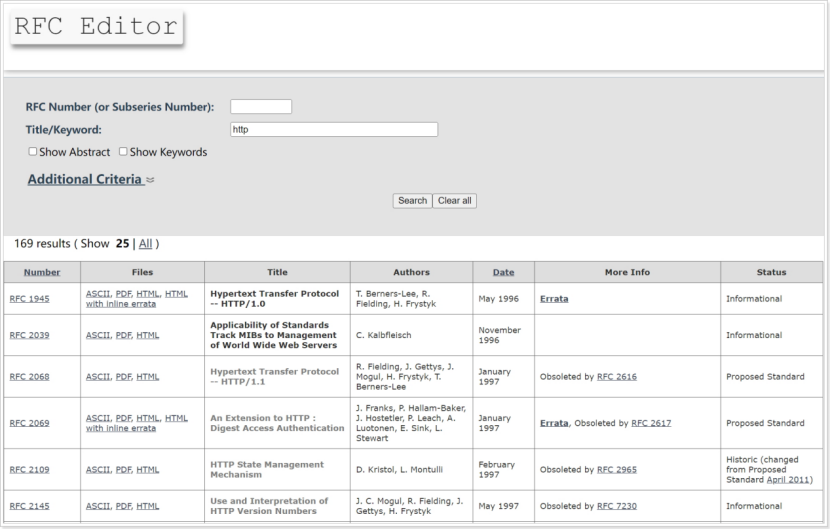Screen dimensions: 830x530
Task: Select title HTTP State Management Mechanism
Action: (x=267, y=470)
